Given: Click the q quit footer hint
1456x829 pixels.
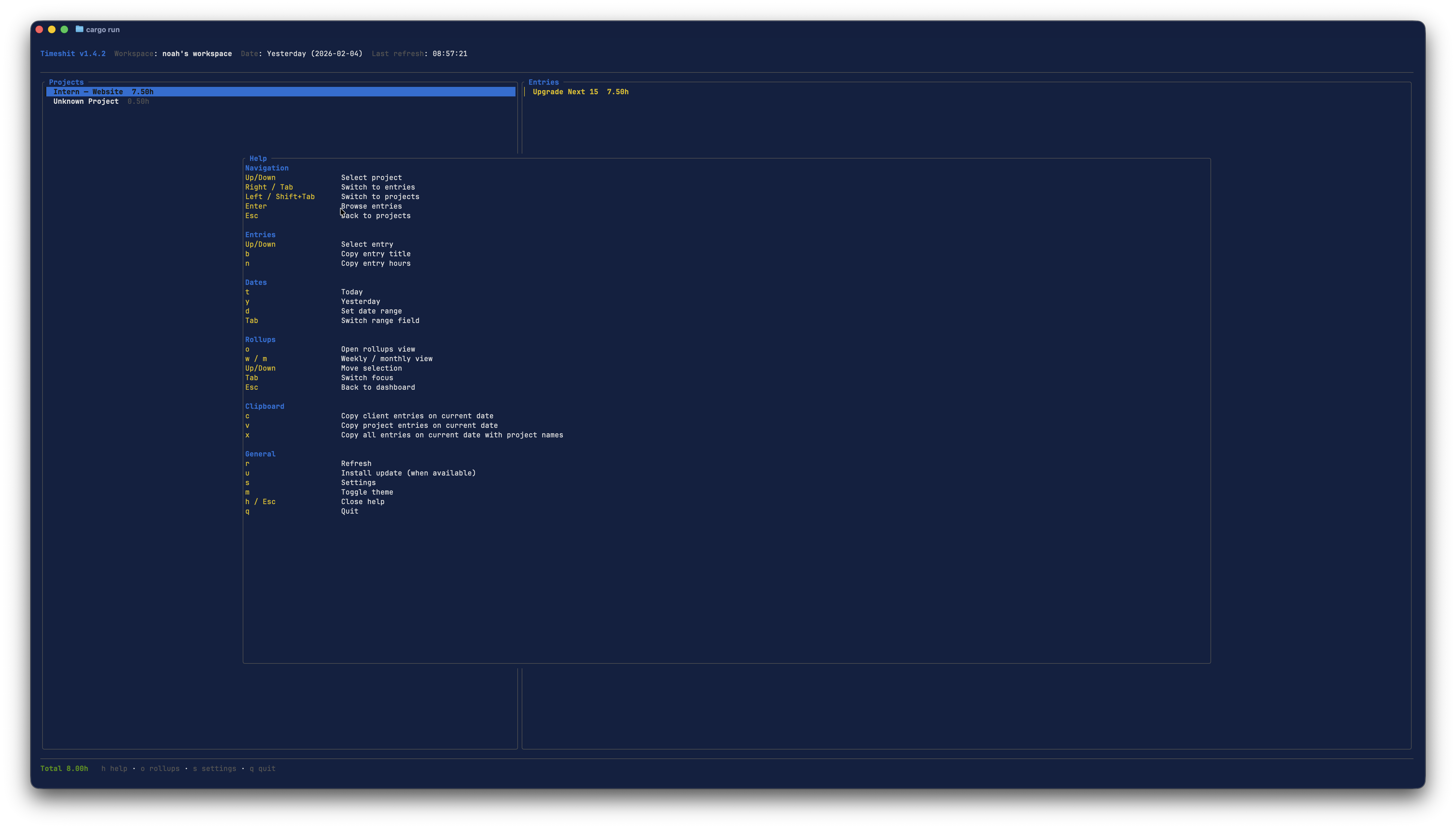Looking at the screenshot, I should tap(262, 769).
